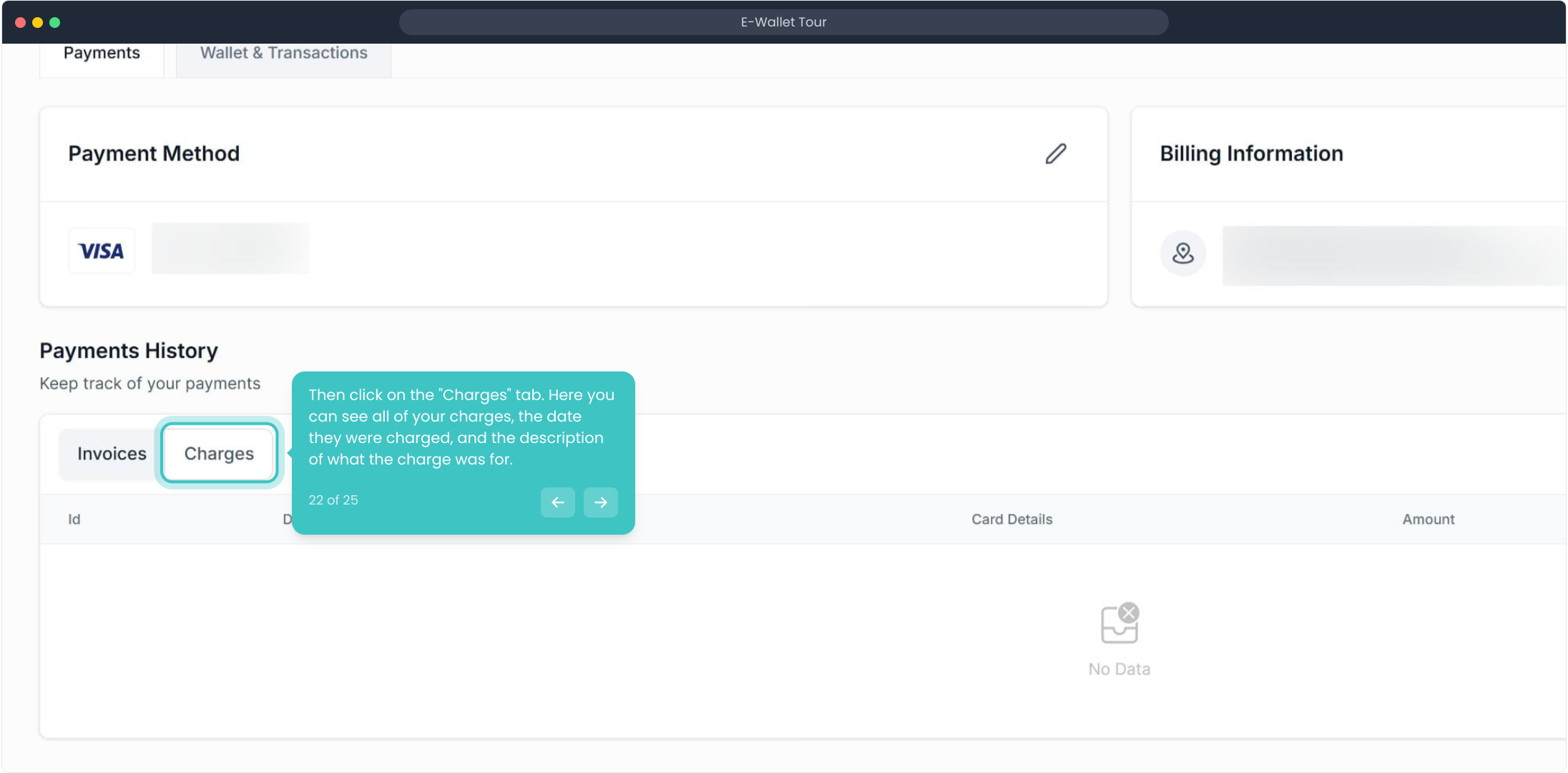
Task: Click the Amount column header
Action: tap(1429, 520)
